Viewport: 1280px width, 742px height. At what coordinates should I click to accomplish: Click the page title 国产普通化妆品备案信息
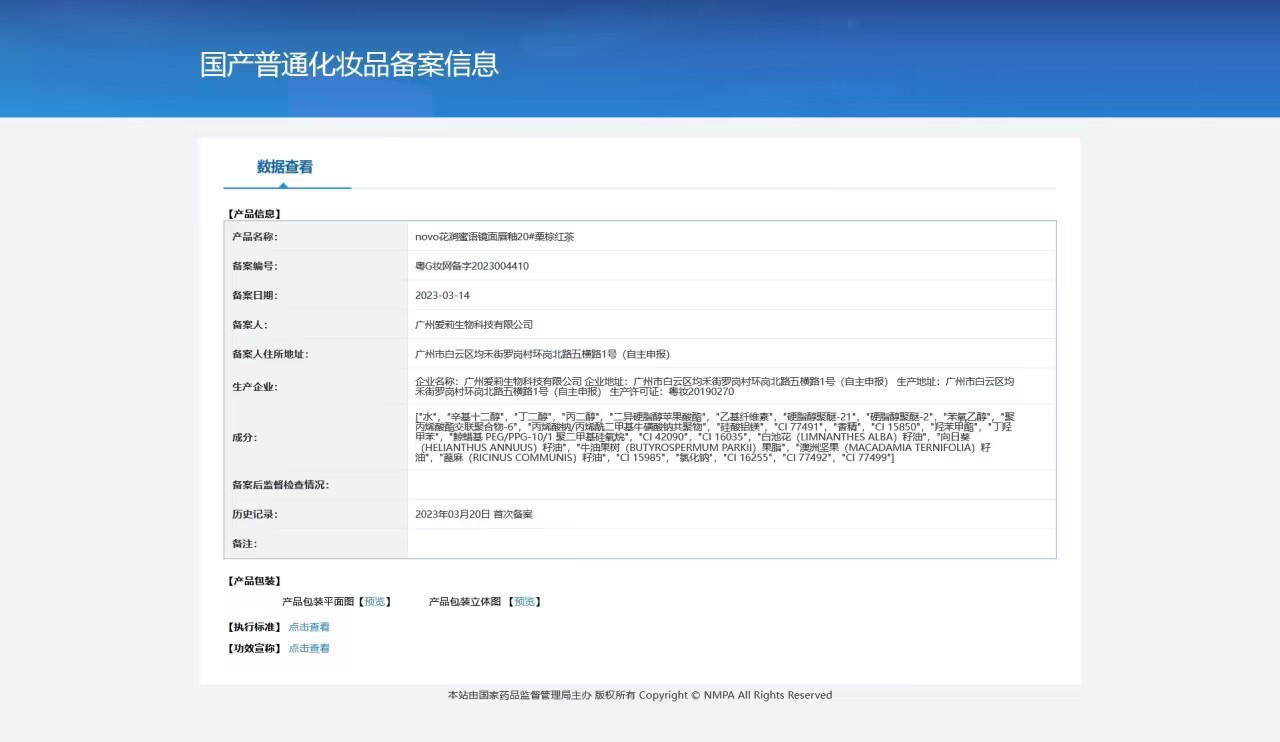349,64
